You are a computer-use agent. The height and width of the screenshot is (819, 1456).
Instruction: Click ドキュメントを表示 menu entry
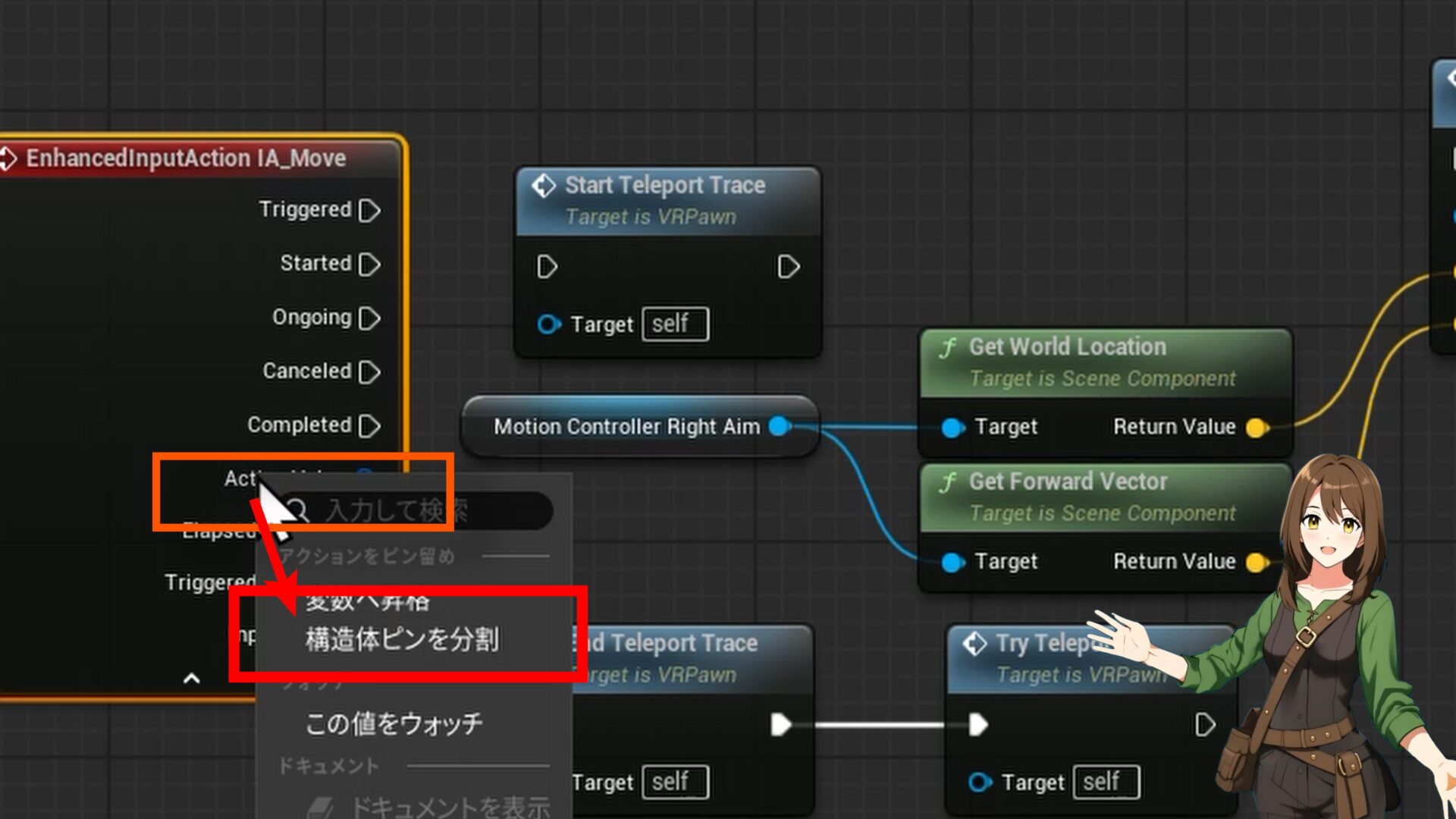click(x=450, y=807)
